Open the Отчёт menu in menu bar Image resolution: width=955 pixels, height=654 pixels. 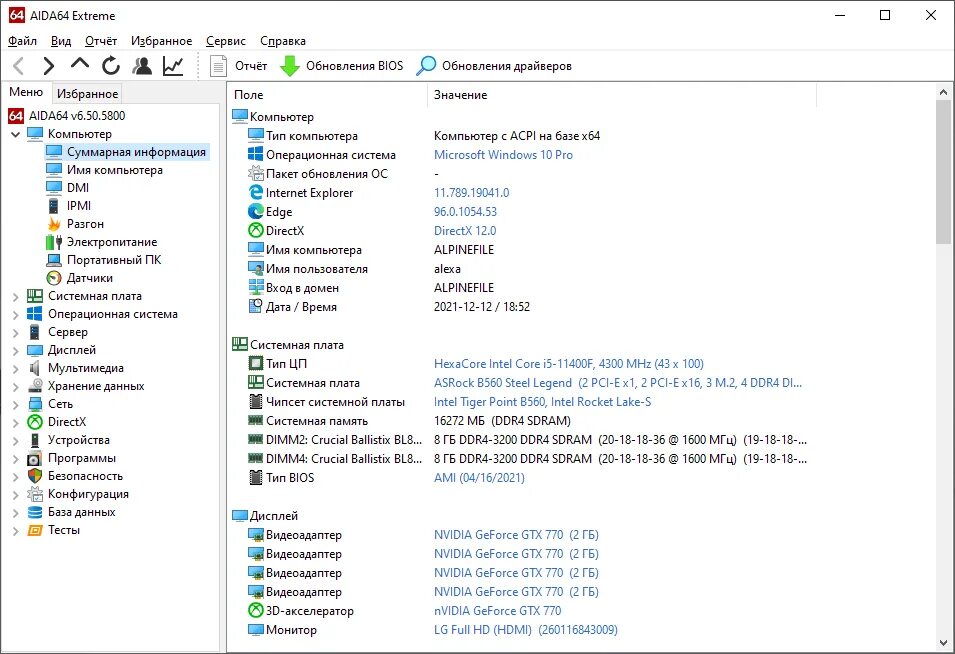coord(101,41)
